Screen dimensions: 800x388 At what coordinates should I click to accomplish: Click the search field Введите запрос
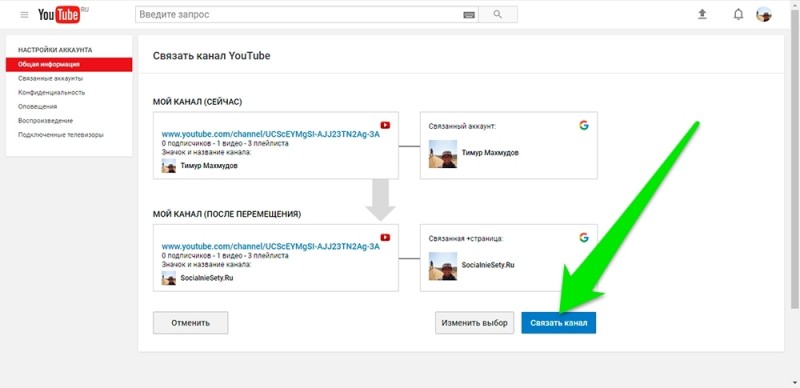299,14
